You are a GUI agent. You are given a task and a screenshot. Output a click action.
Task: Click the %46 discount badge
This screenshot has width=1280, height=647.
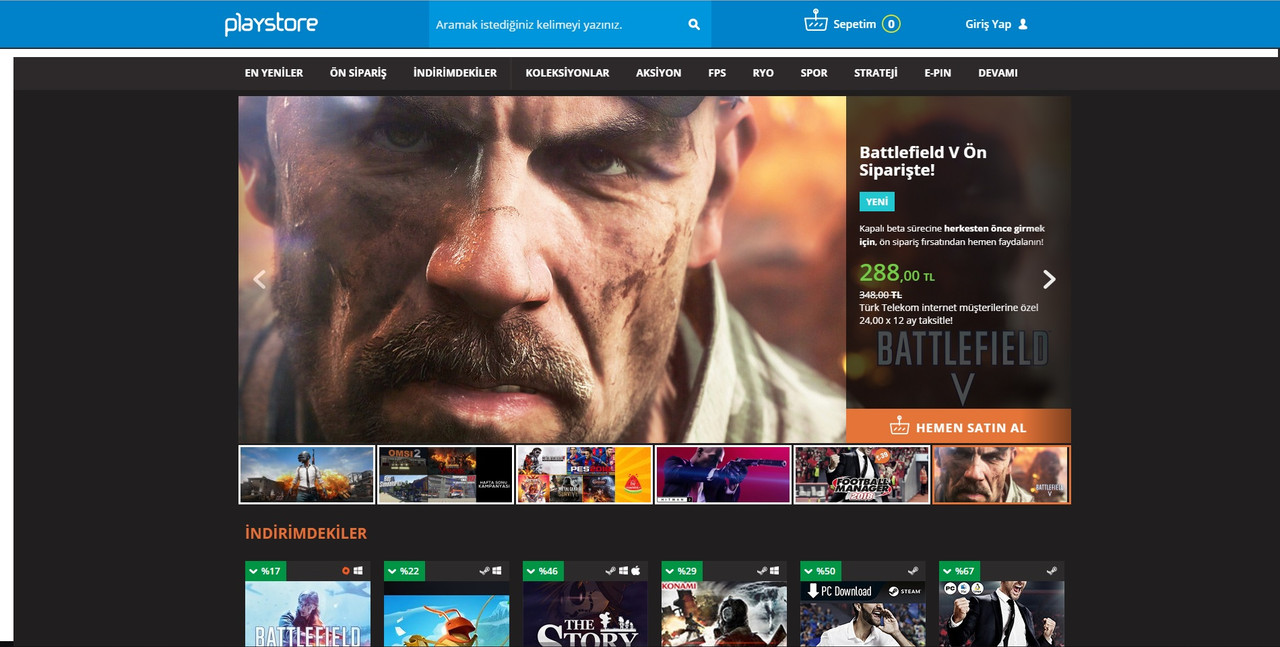click(544, 571)
